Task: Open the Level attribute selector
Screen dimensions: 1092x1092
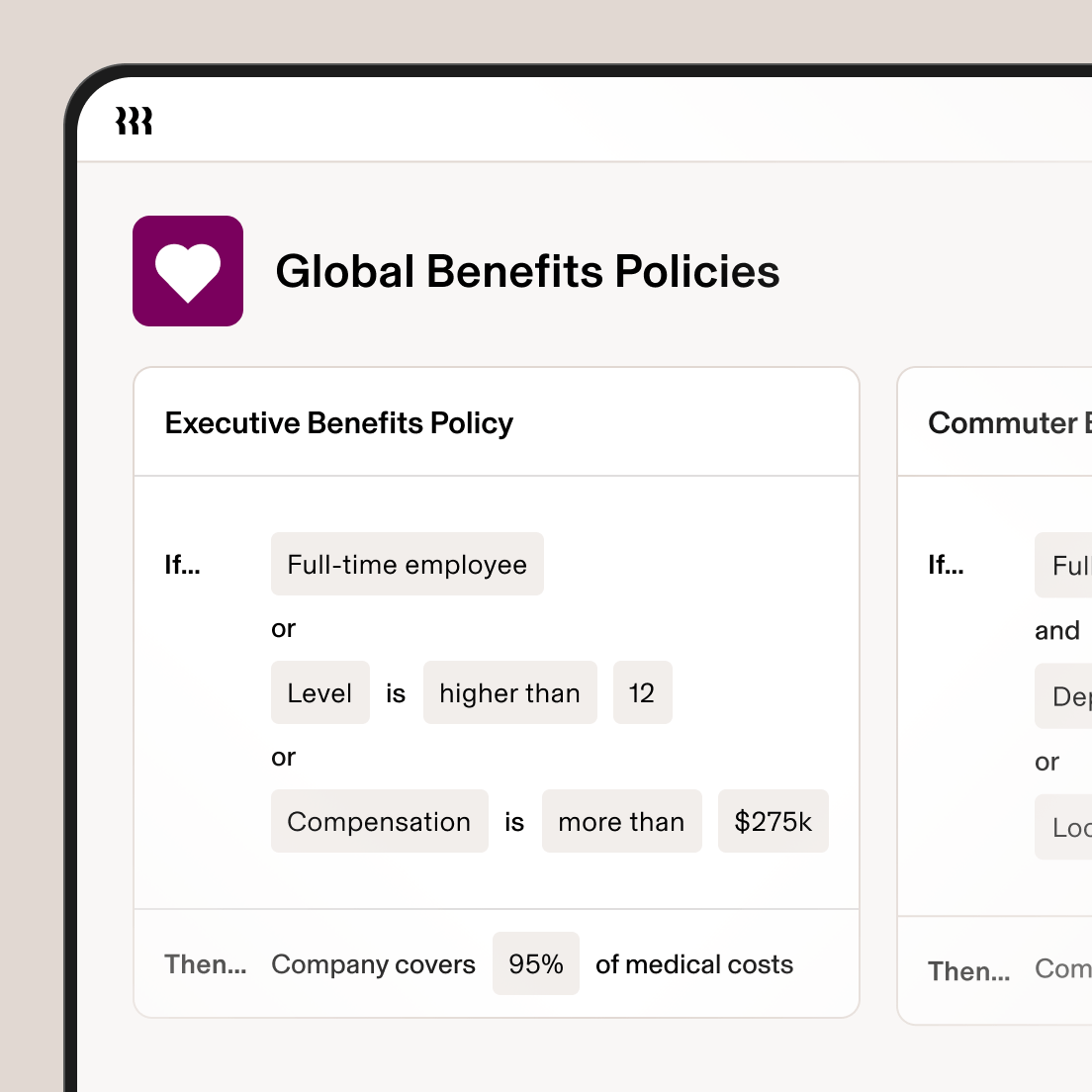Action: tap(319, 692)
